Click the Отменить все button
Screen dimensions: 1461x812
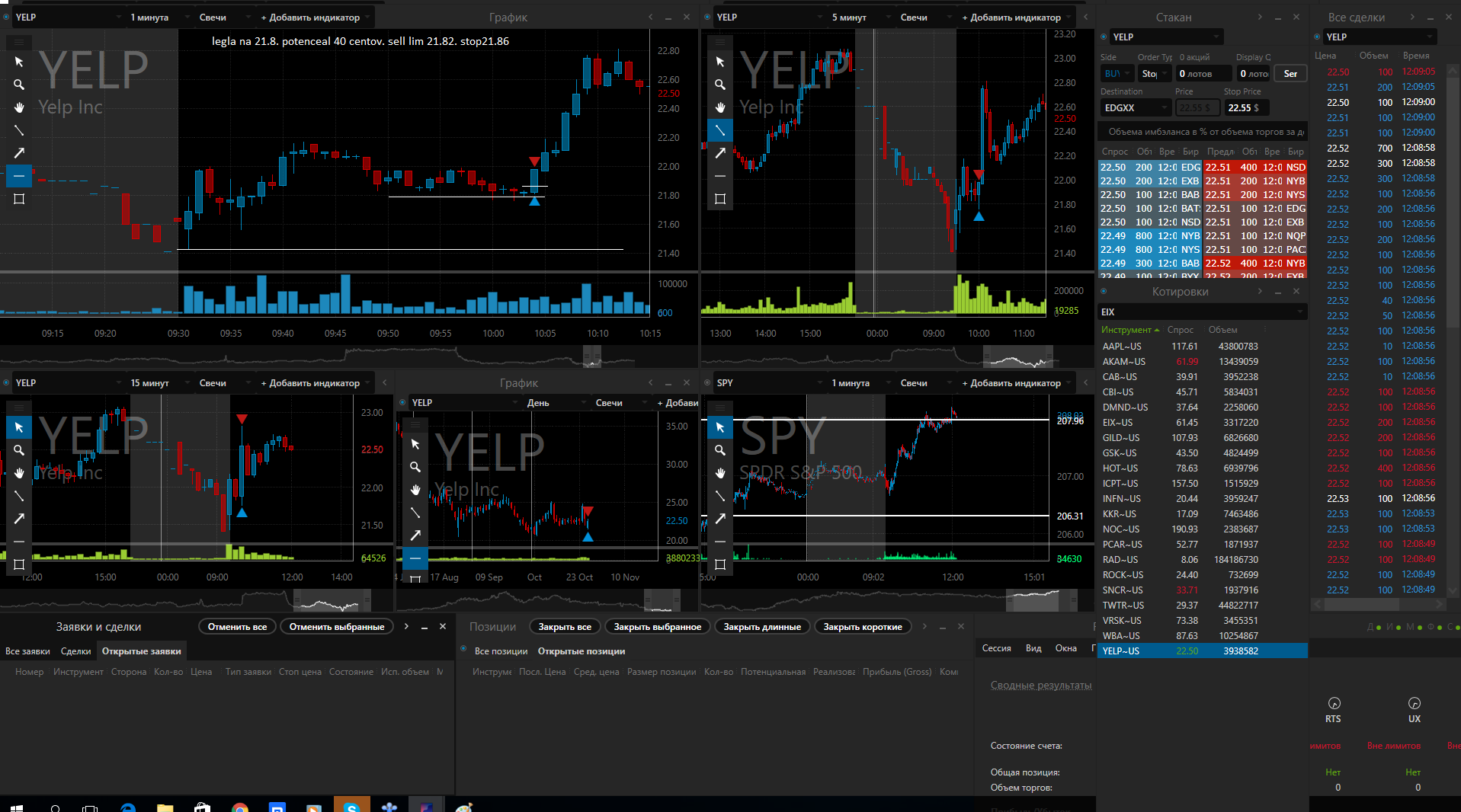tap(237, 627)
